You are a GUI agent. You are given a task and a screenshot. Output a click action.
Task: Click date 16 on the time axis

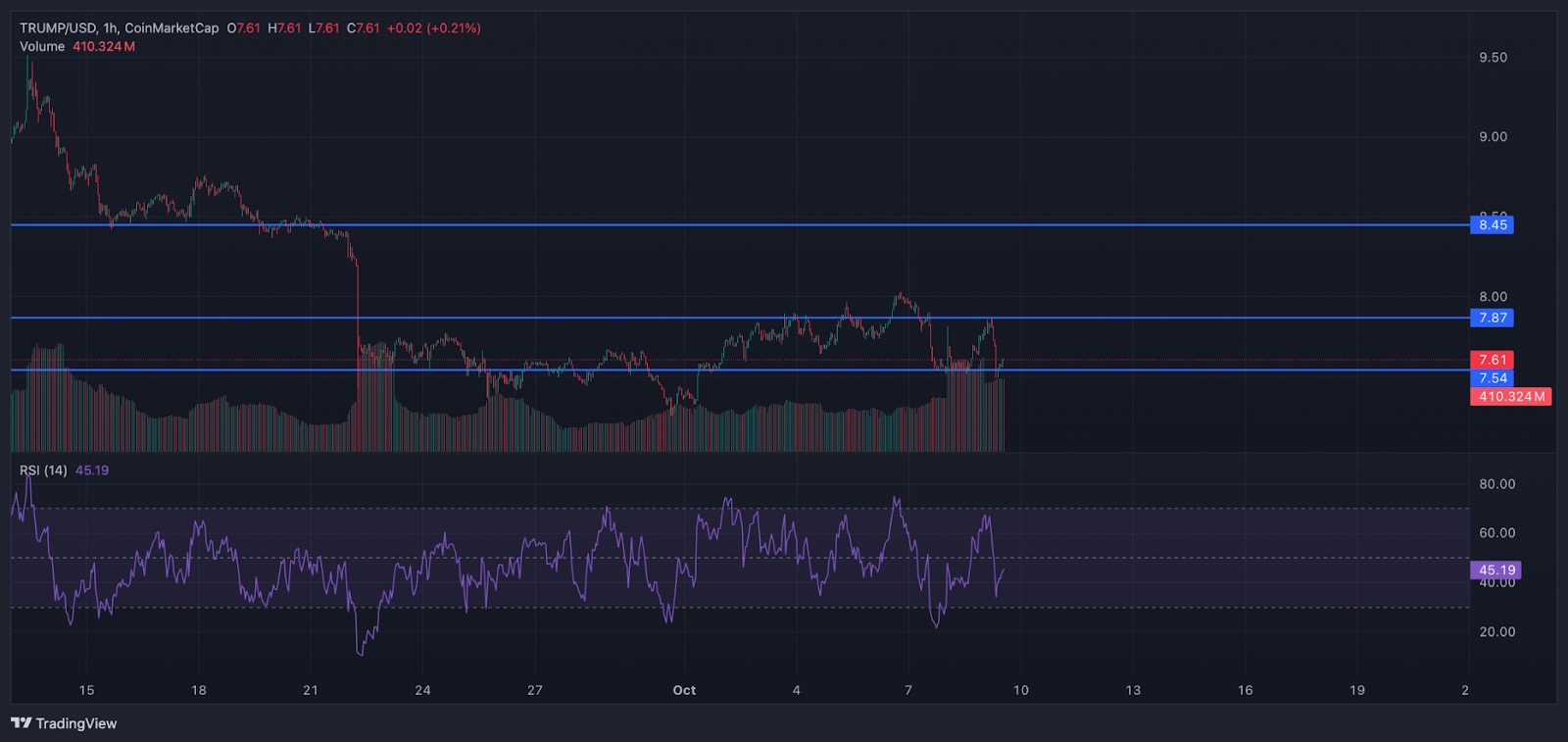[1245, 690]
